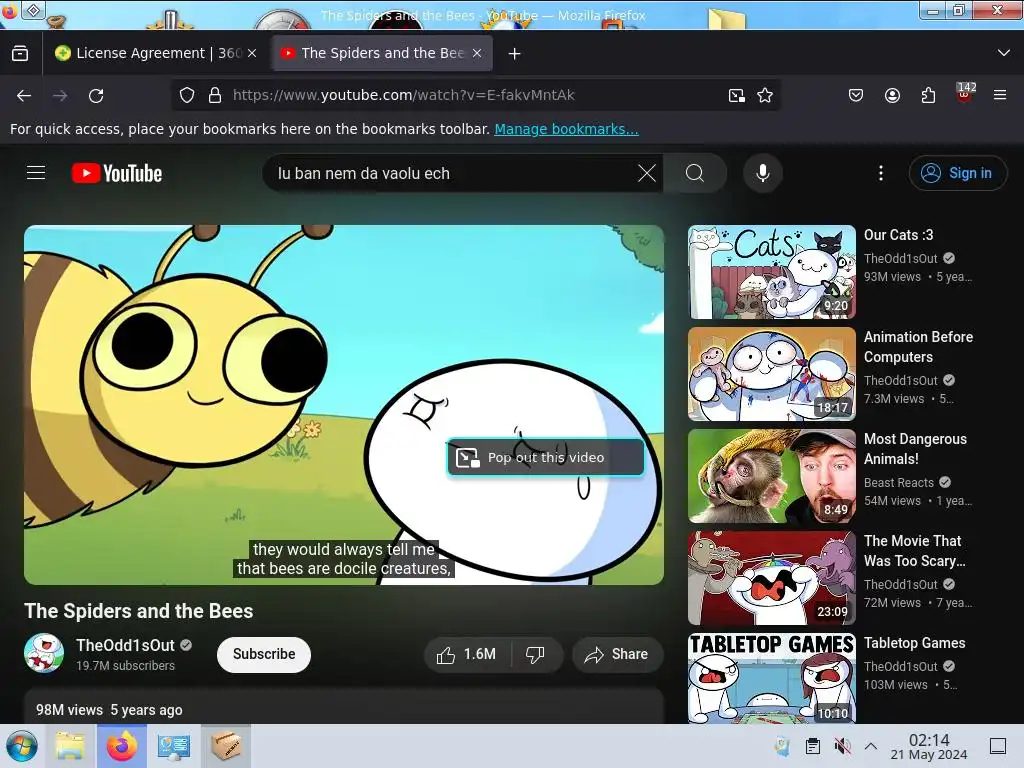Open clock showing 02:14 21 May 2024
1024x768 pixels.
pyautogui.click(x=929, y=746)
